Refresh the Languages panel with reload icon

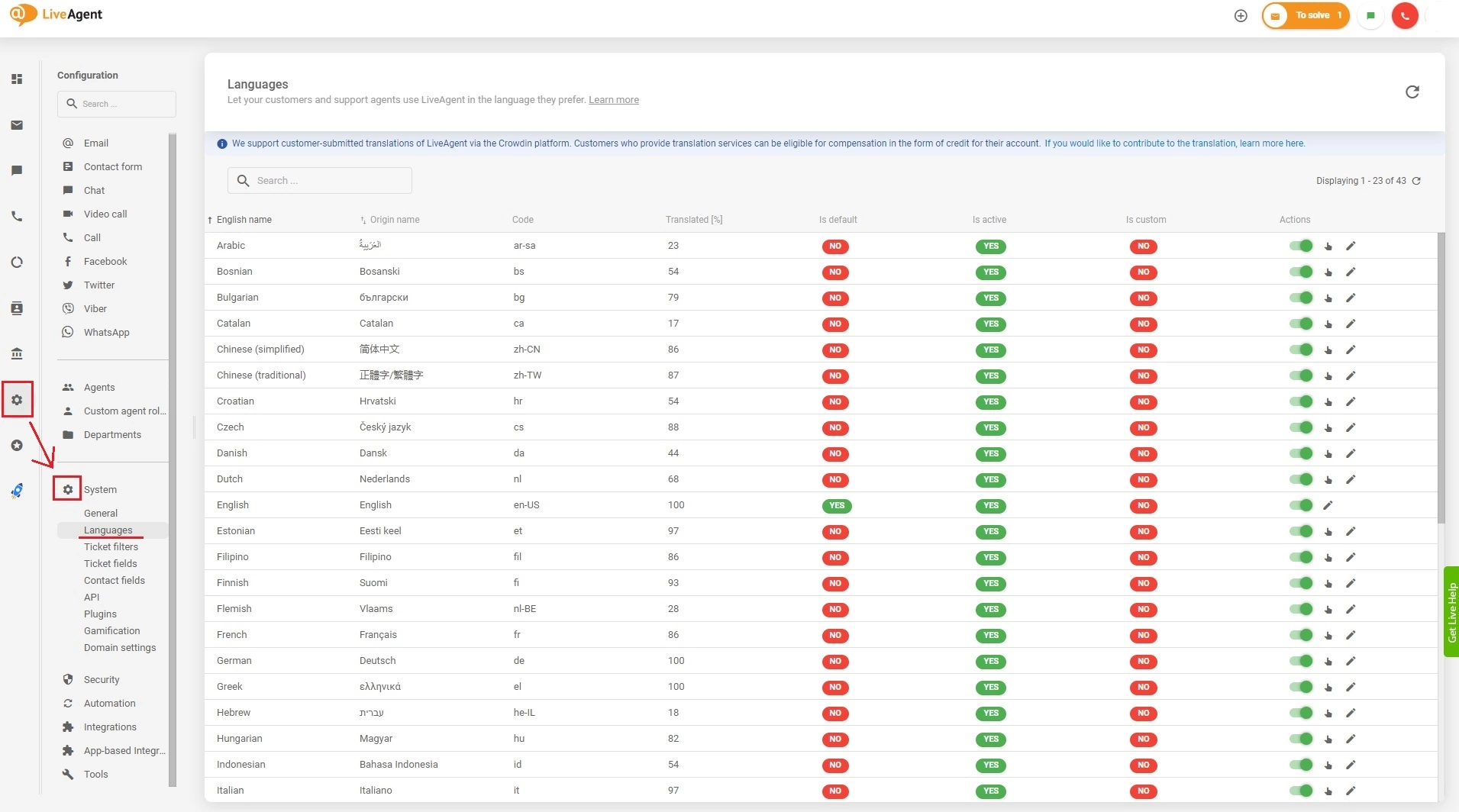click(x=1412, y=92)
